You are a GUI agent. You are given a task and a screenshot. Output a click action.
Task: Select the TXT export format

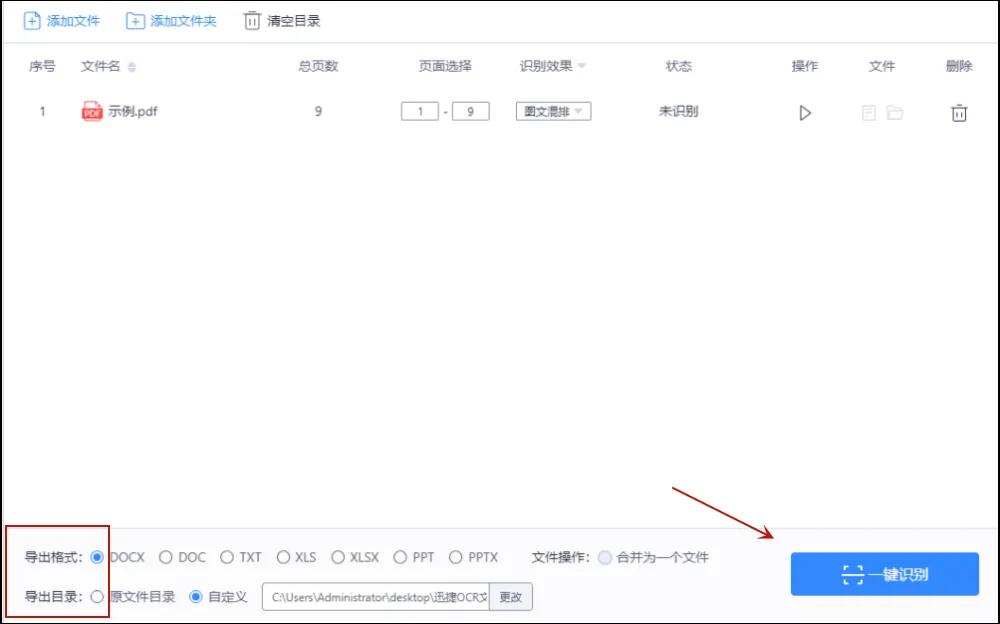[x=229, y=558]
